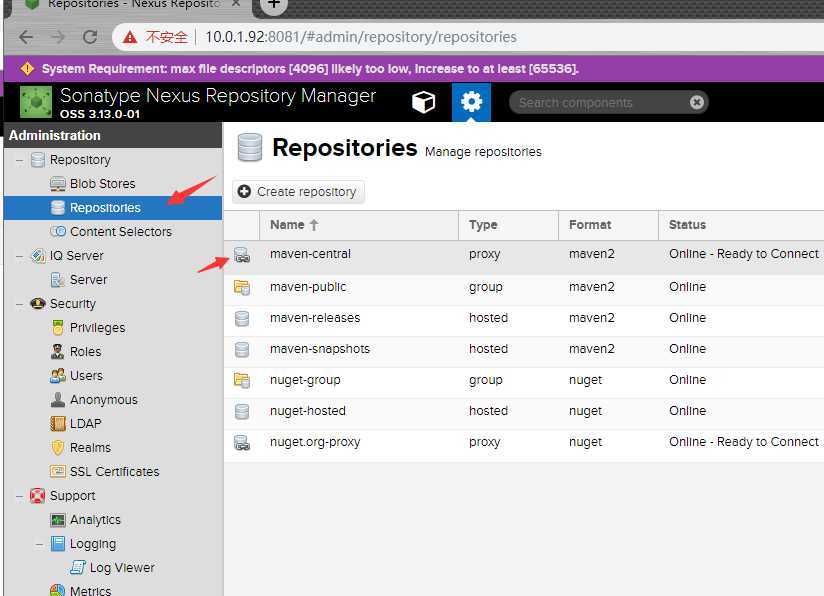Screen dimensions: 824x596
Task: Click the Log Viewer scroll icon
Action: pyautogui.click(x=78, y=568)
